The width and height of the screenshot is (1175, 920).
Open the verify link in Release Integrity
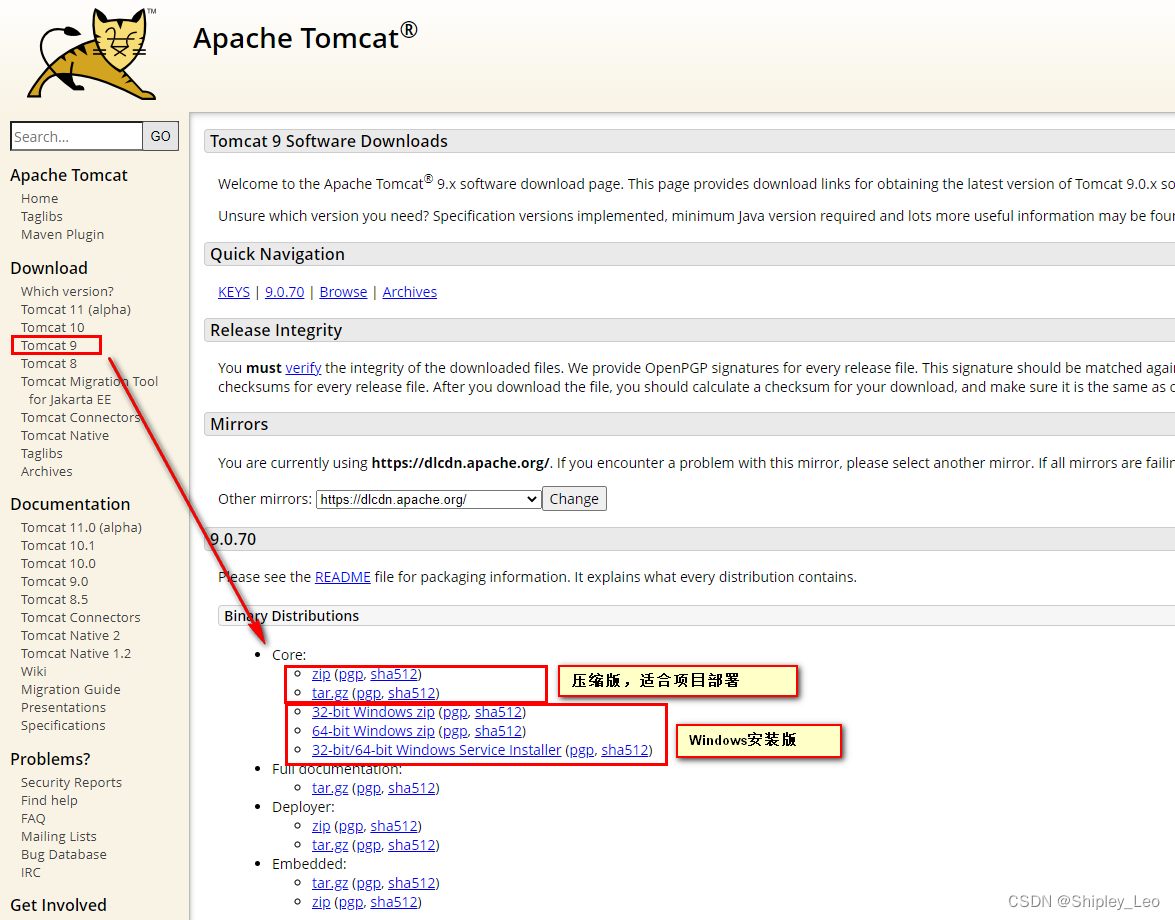pyautogui.click(x=303, y=368)
